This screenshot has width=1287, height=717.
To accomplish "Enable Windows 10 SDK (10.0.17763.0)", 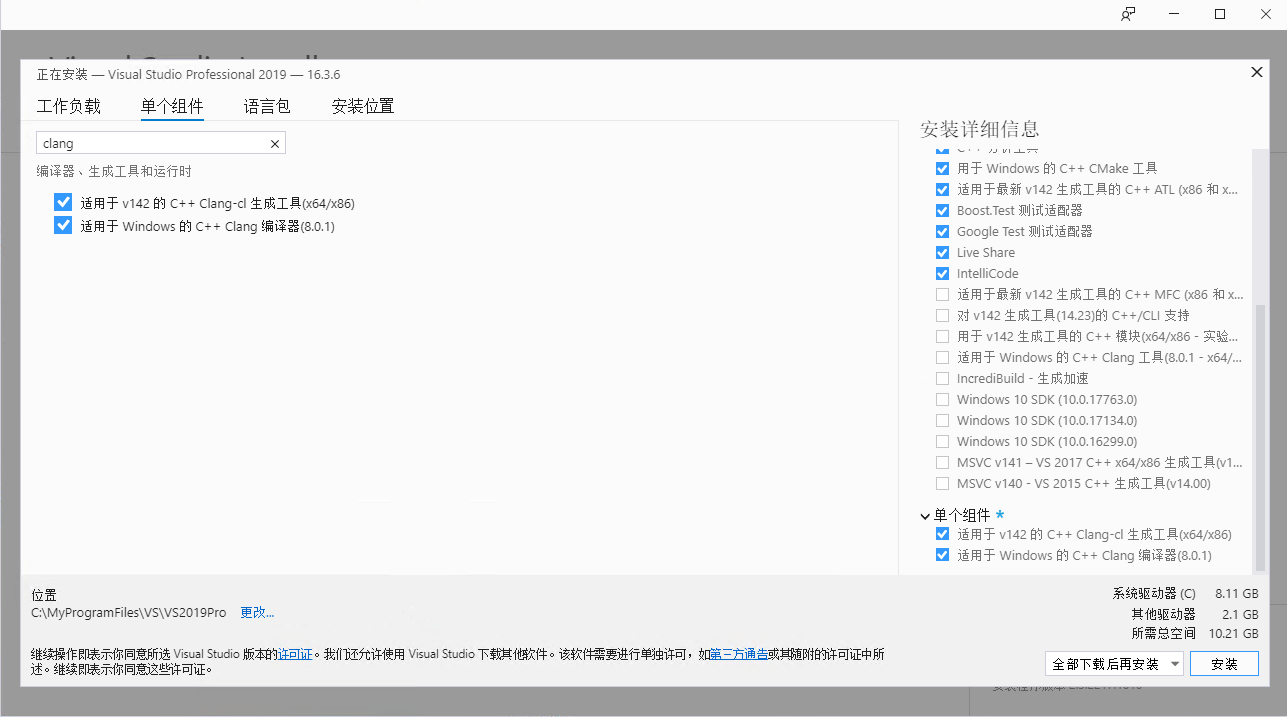I will point(941,399).
